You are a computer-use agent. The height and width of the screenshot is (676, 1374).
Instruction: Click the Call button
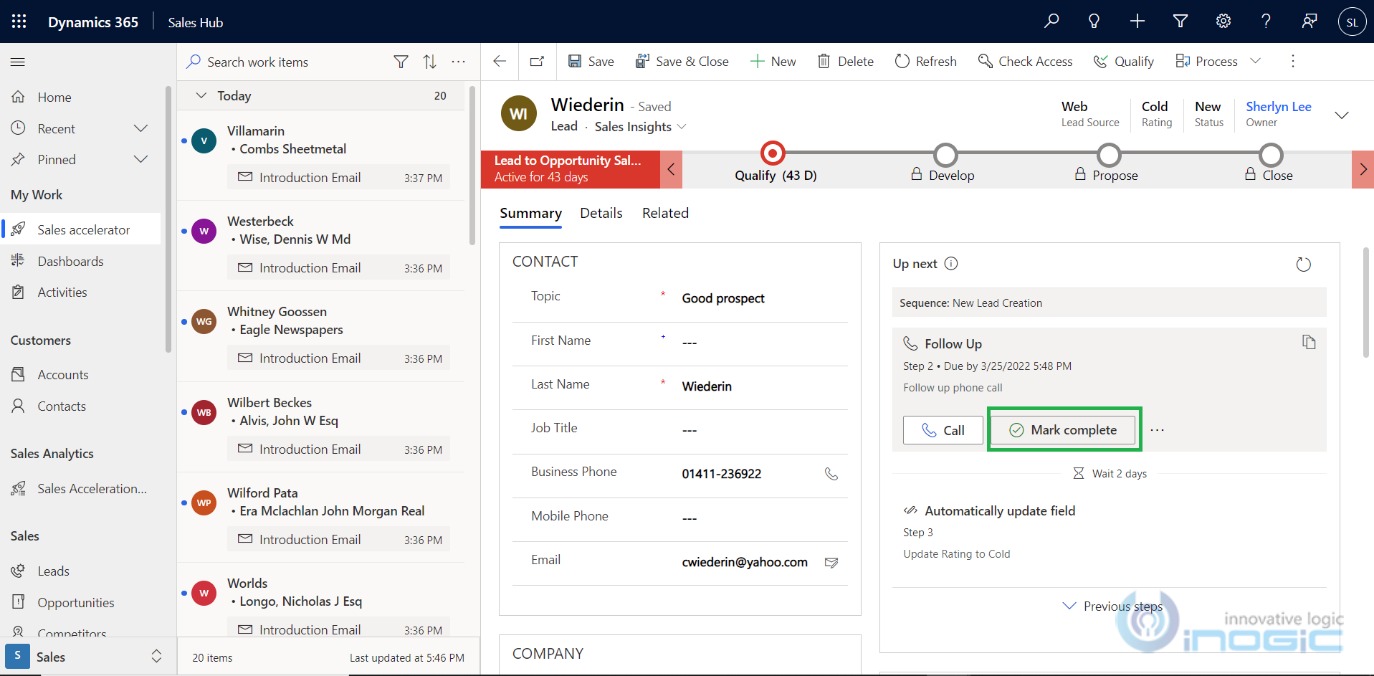[x=943, y=430]
